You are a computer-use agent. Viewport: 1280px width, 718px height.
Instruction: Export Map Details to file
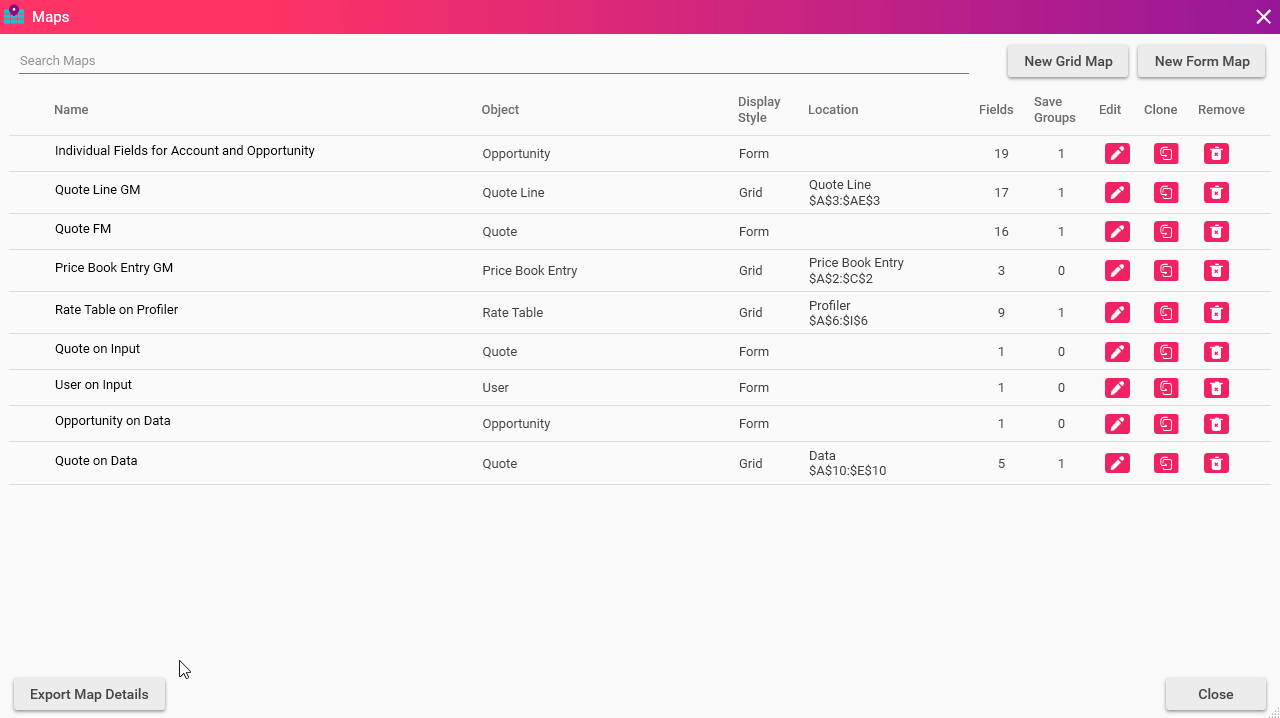tap(89, 694)
